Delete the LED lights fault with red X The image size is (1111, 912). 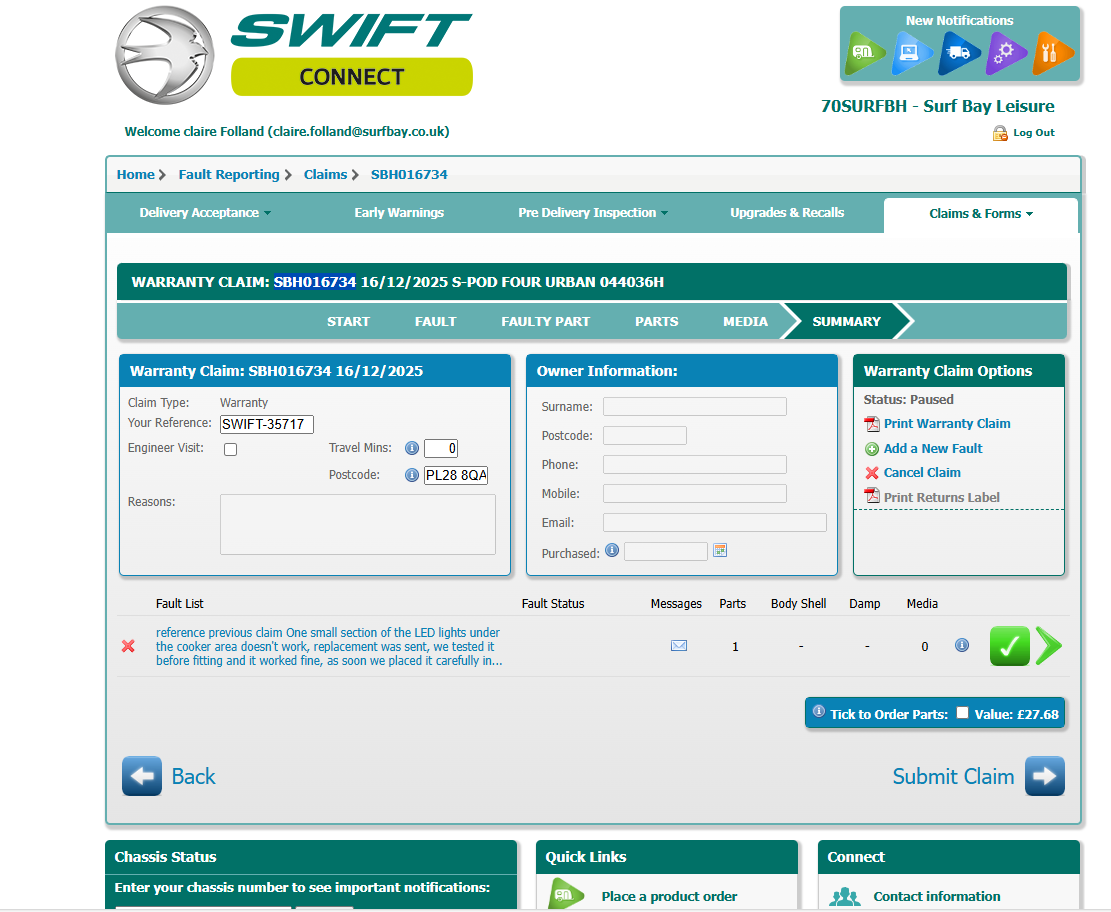click(x=128, y=646)
